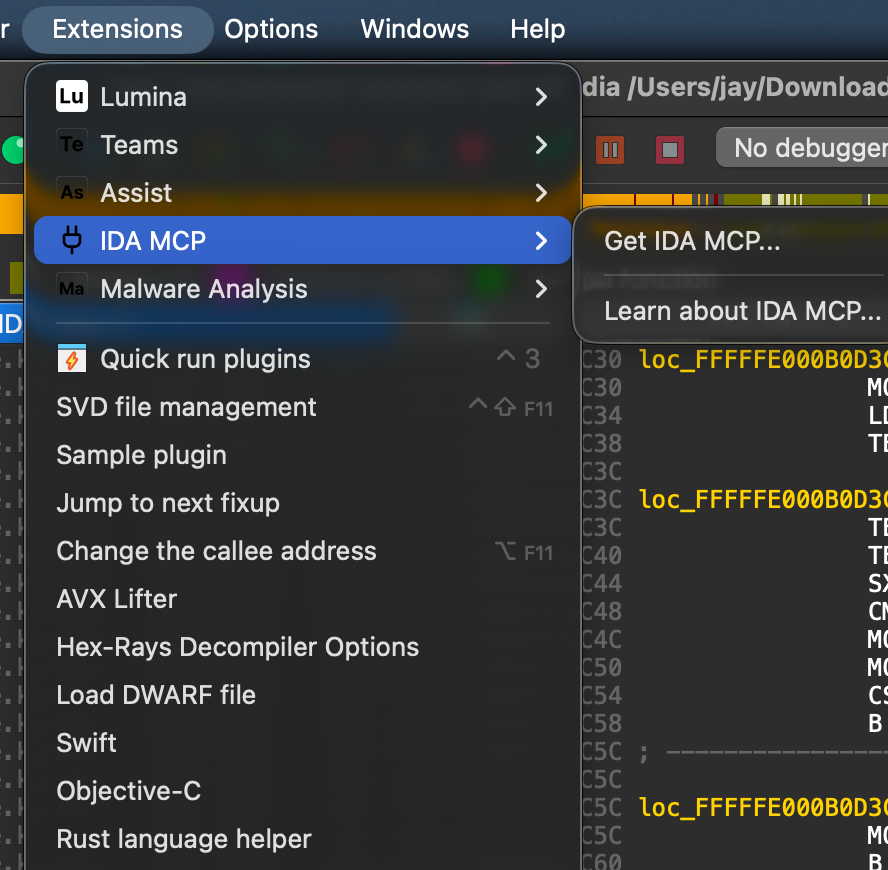Run the Sample plugin entry
Viewport: 888px width, 870px height.
click(302, 455)
